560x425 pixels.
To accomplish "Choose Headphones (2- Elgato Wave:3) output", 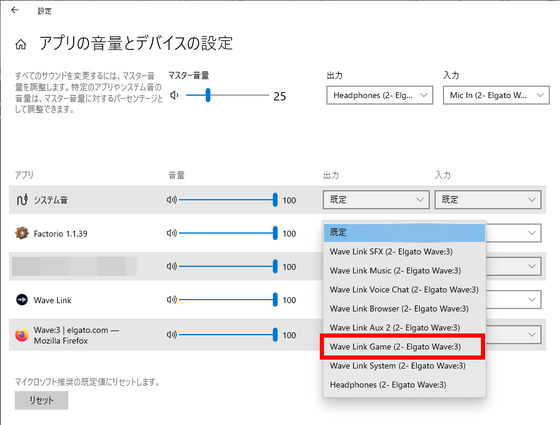I will tap(404, 385).
